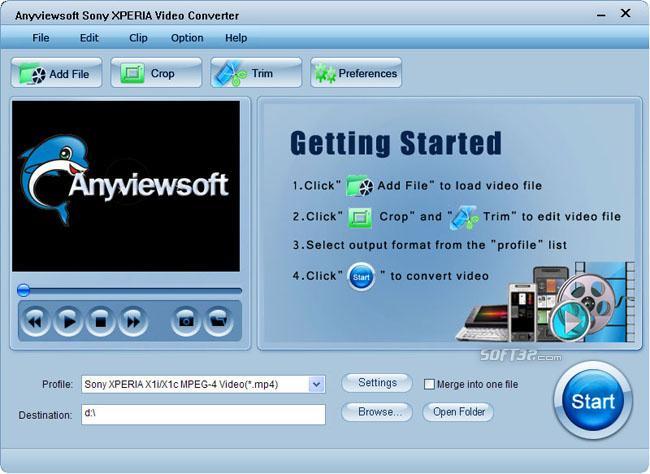
Task: Open Preferences from the toolbar
Action: 356,73
